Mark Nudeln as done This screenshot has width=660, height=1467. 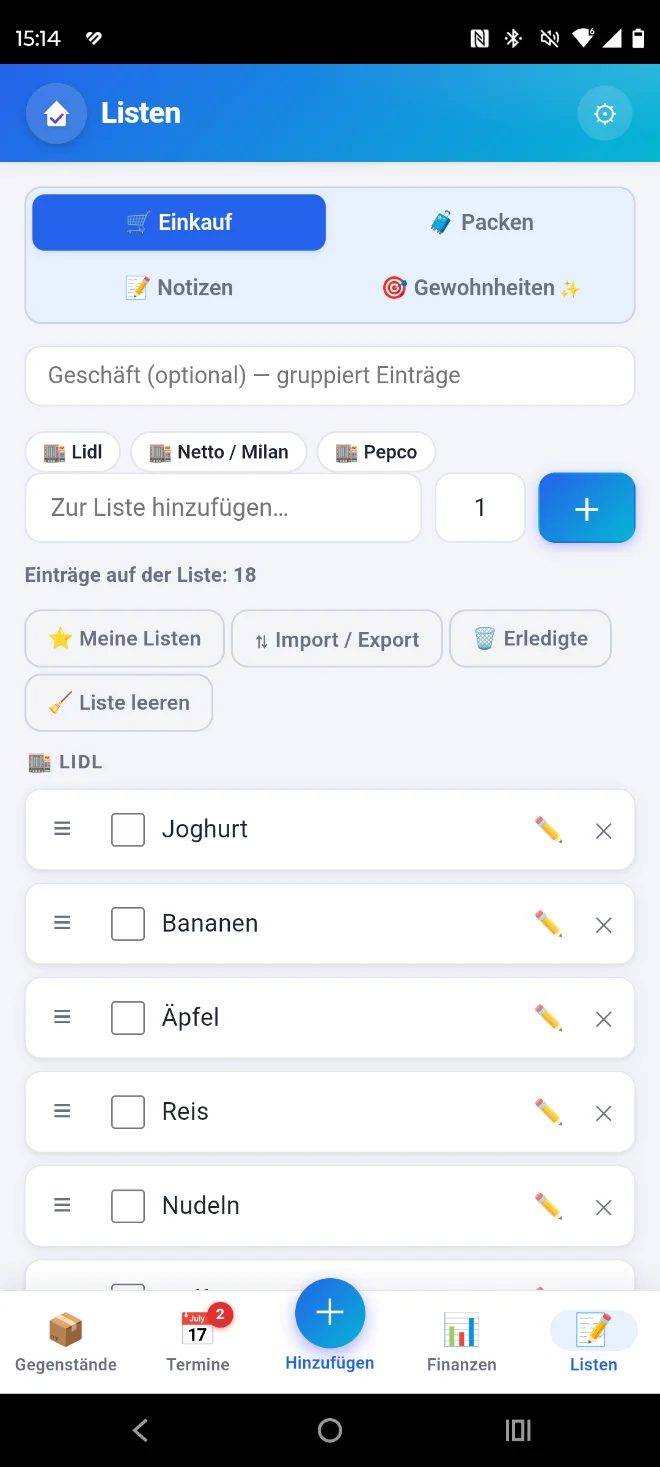pos(128,1205)
